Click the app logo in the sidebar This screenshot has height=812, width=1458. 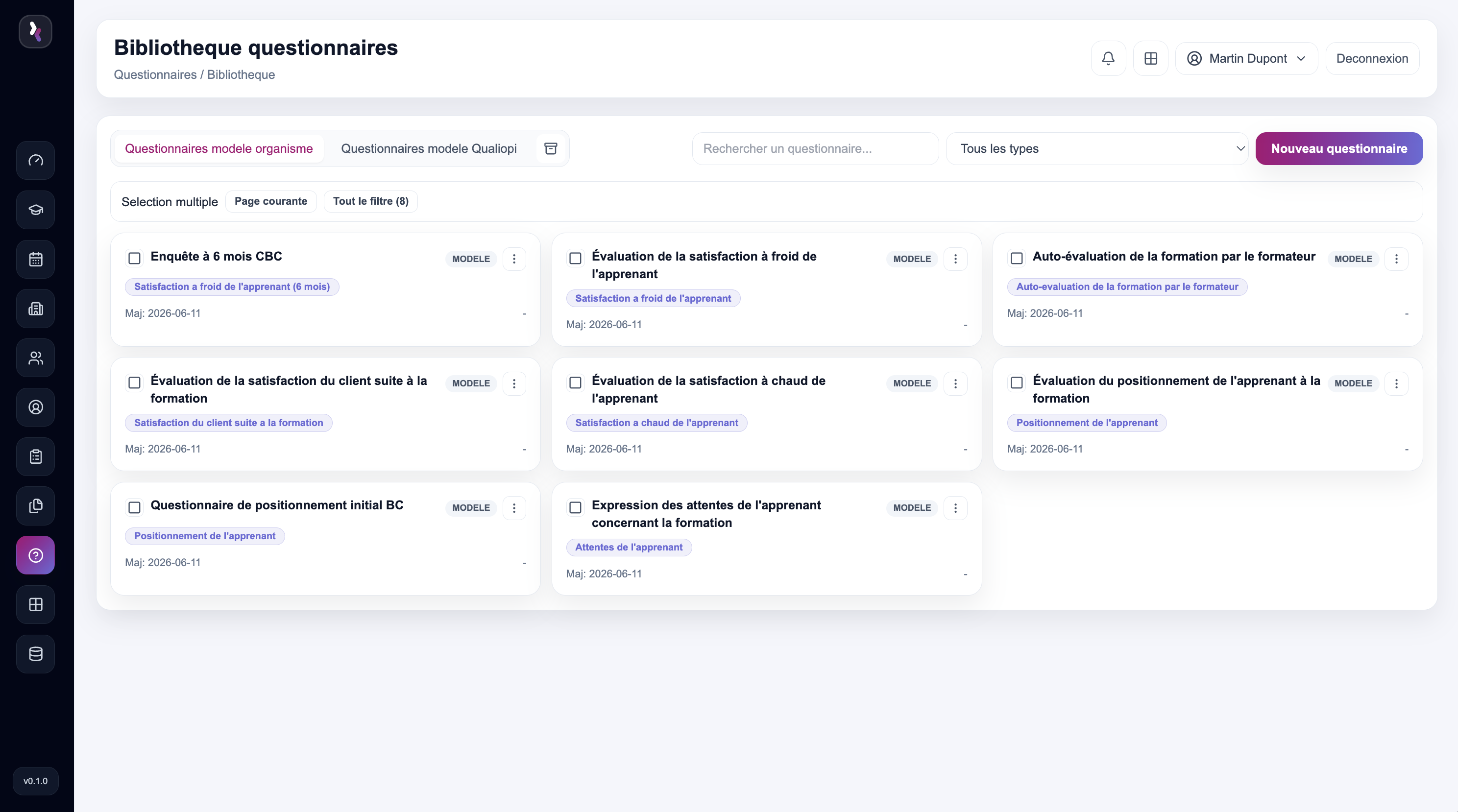(36, 31)
